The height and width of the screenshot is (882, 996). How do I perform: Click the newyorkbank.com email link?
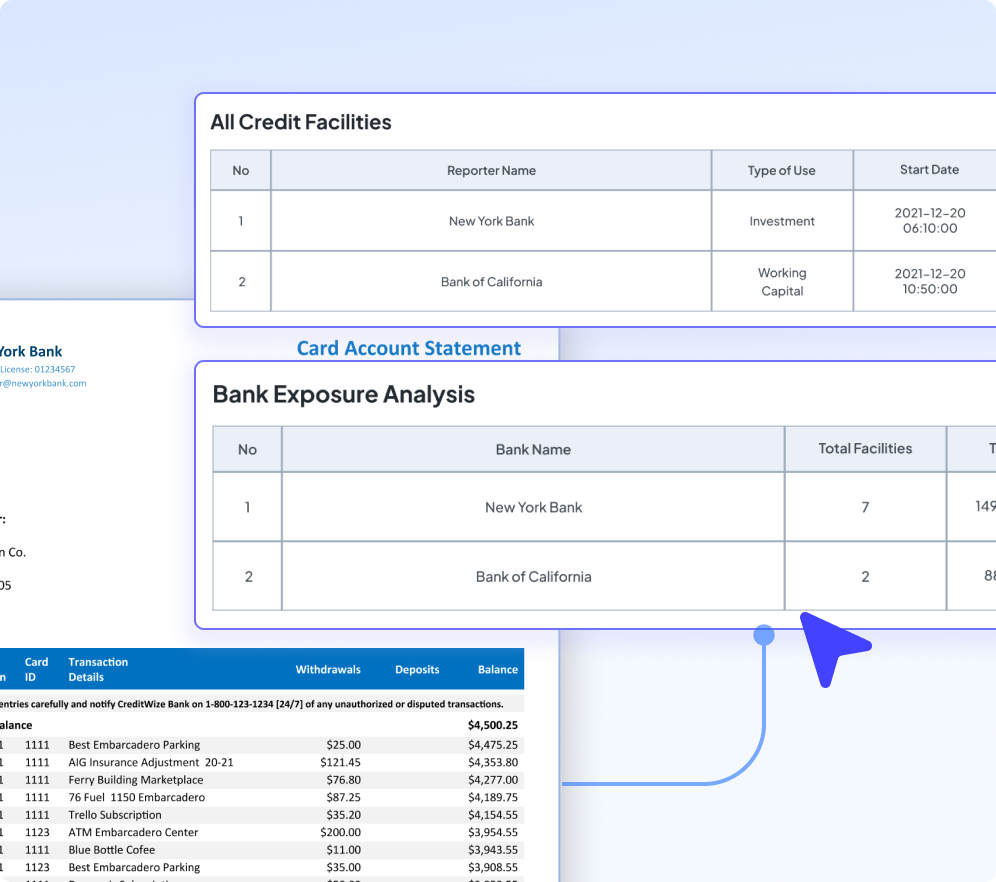pos(43,383)
